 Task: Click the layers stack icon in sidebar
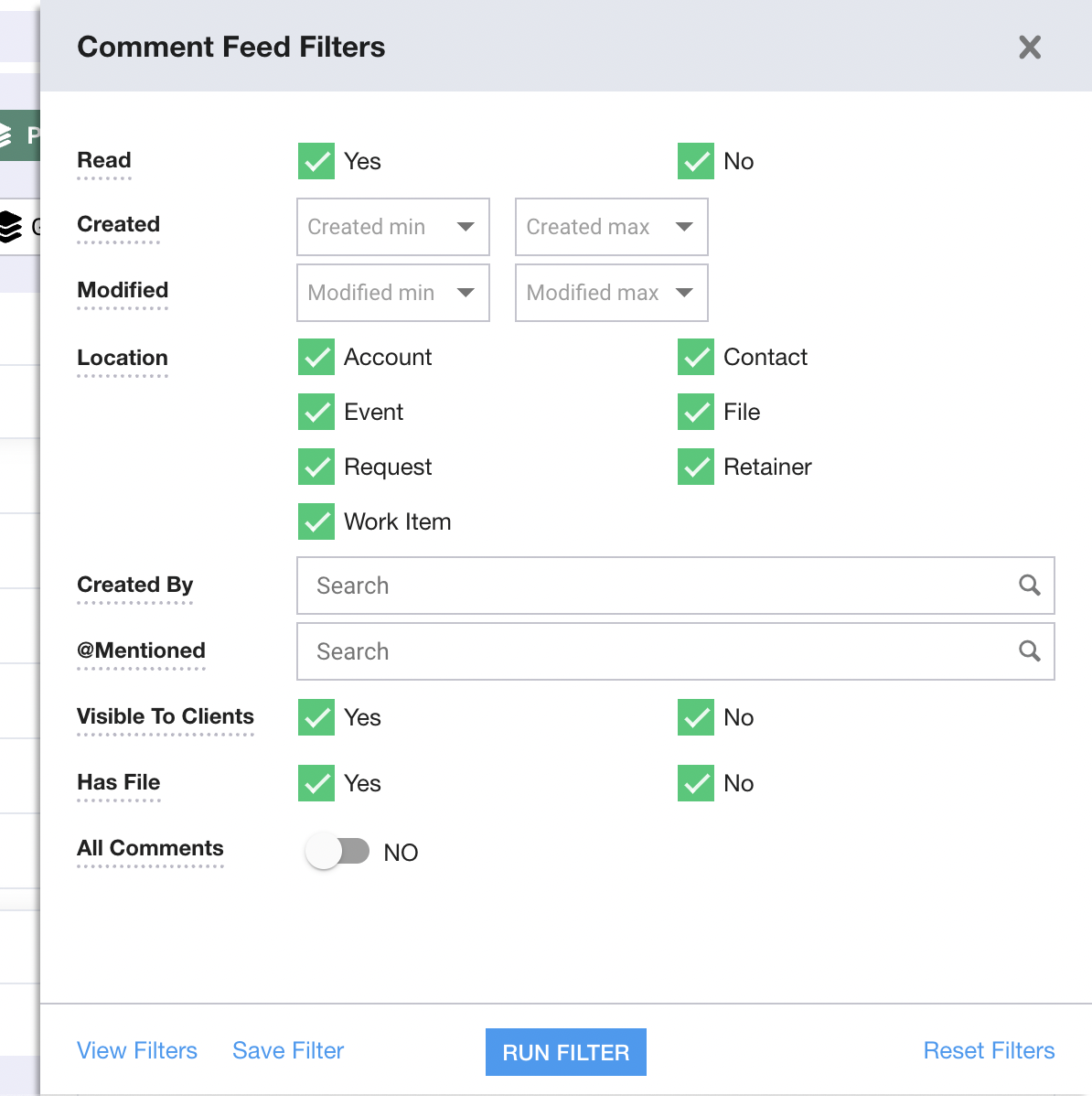[10, 226]
